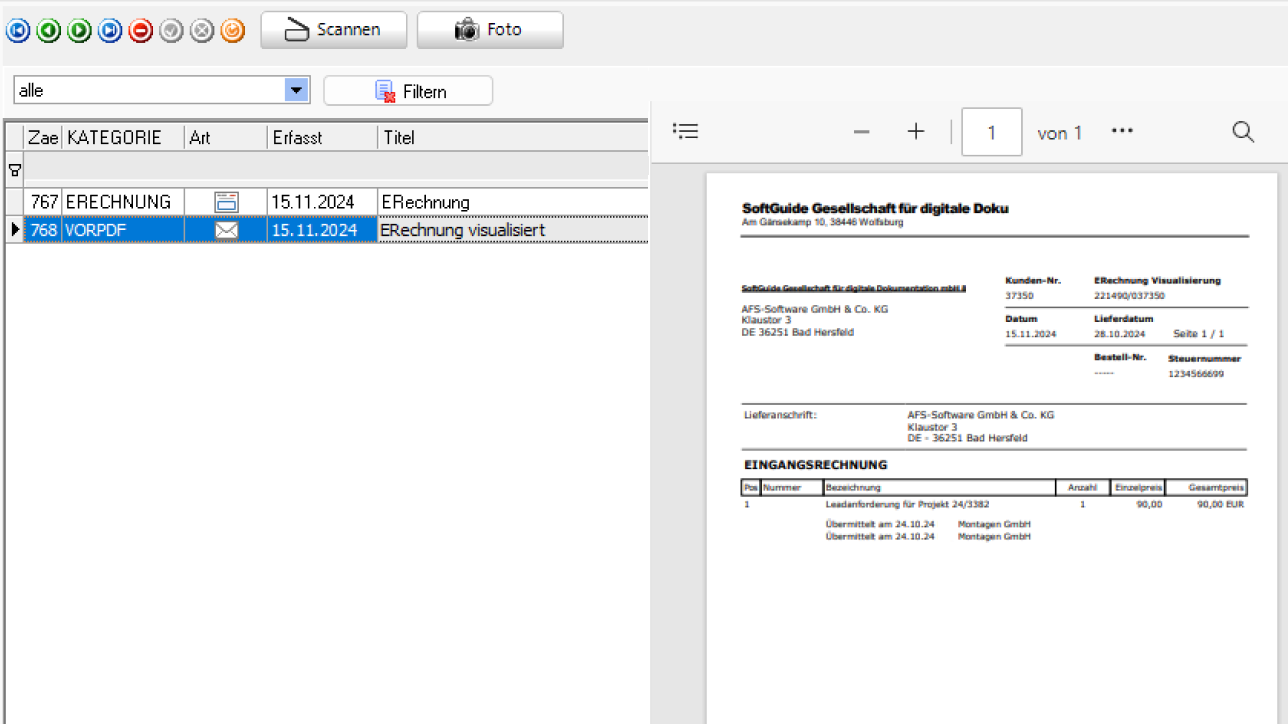Go to previous record with green arrow icon

click(x=48, y=31)
